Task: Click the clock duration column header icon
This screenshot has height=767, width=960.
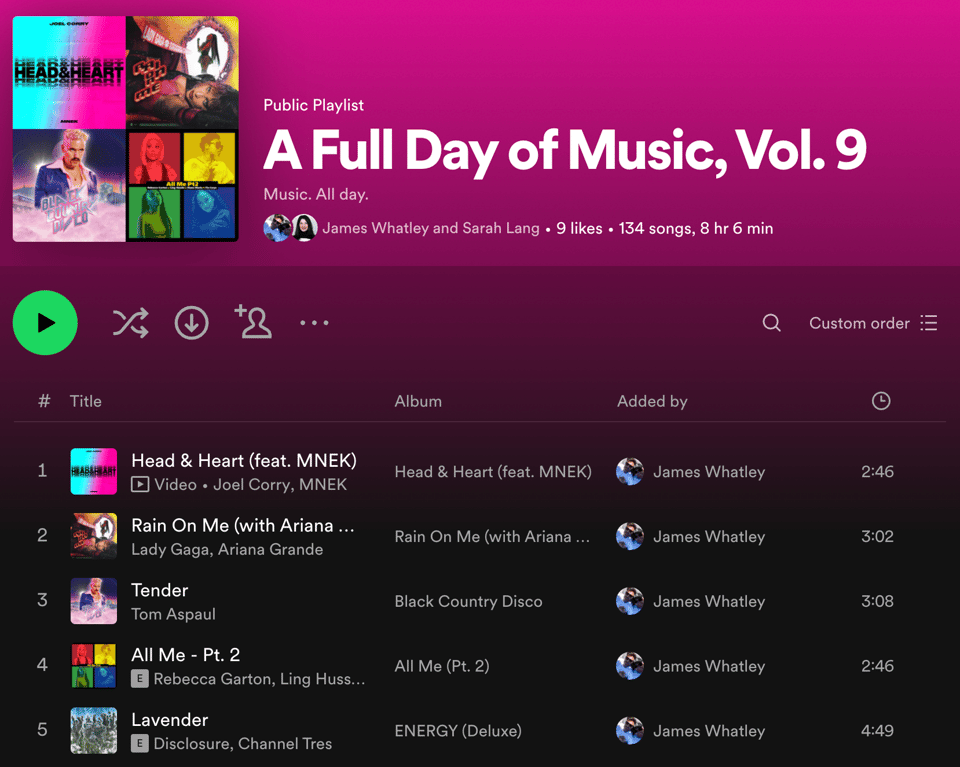Action: click(x=881, y=401)
